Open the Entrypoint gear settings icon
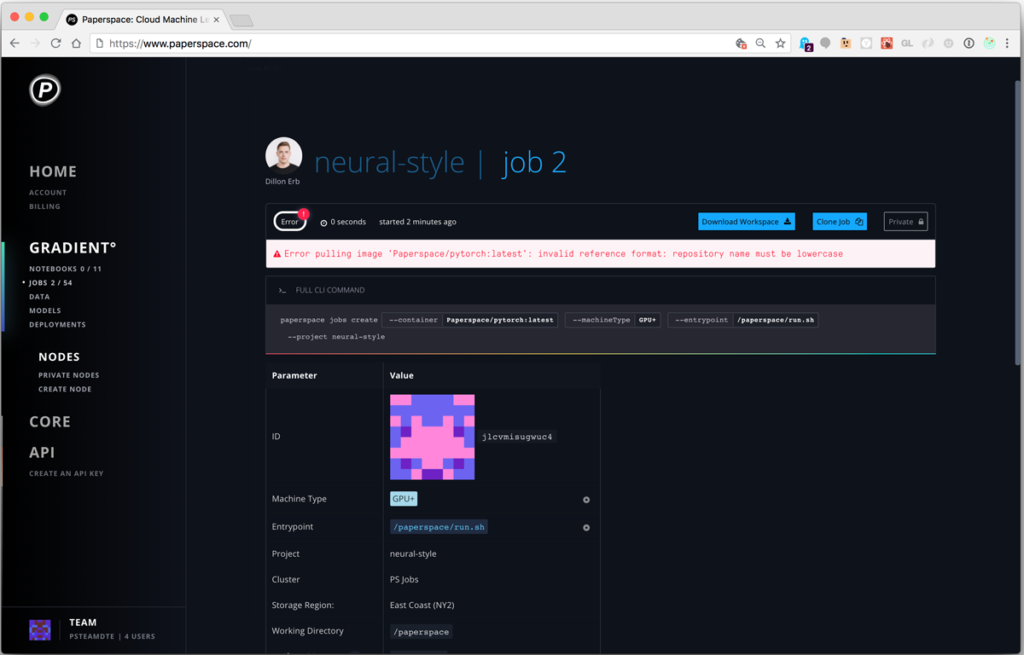Image resolution: width=1024 pixels, height=655 pixels. click(x=585, y=527)
